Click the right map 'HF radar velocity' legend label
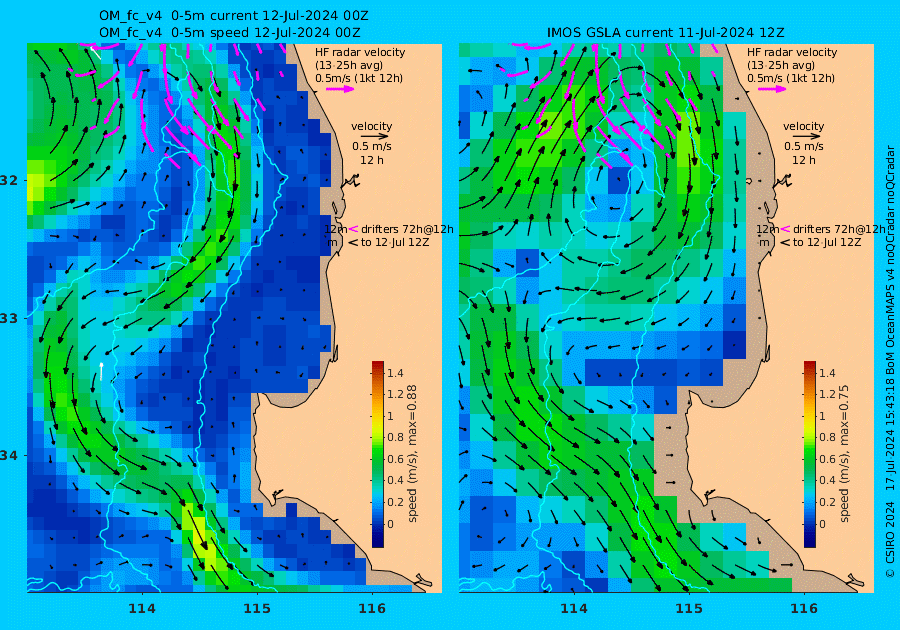 coord(792,52)
